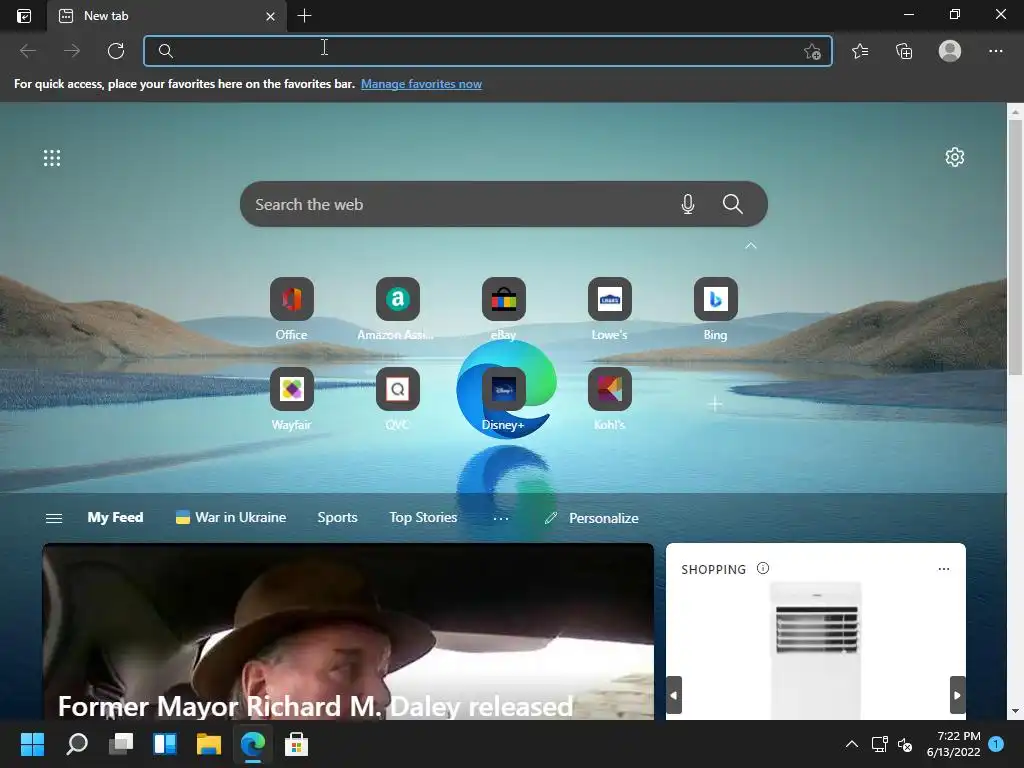This screenshot has height=768, width=1024.
Task: Go back using the back arrow
Action: point(28,51)
